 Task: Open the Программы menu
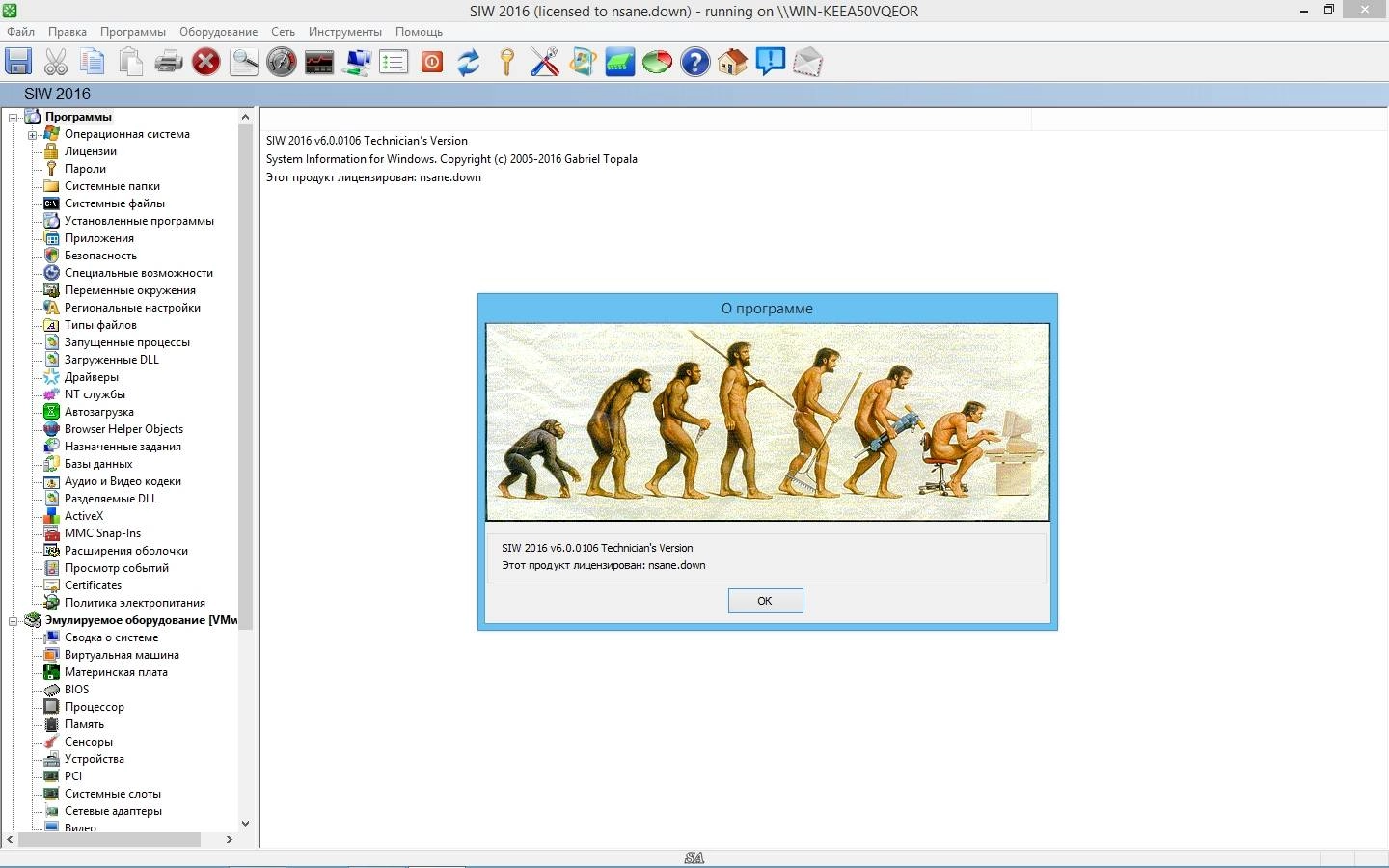pos(133,32)
